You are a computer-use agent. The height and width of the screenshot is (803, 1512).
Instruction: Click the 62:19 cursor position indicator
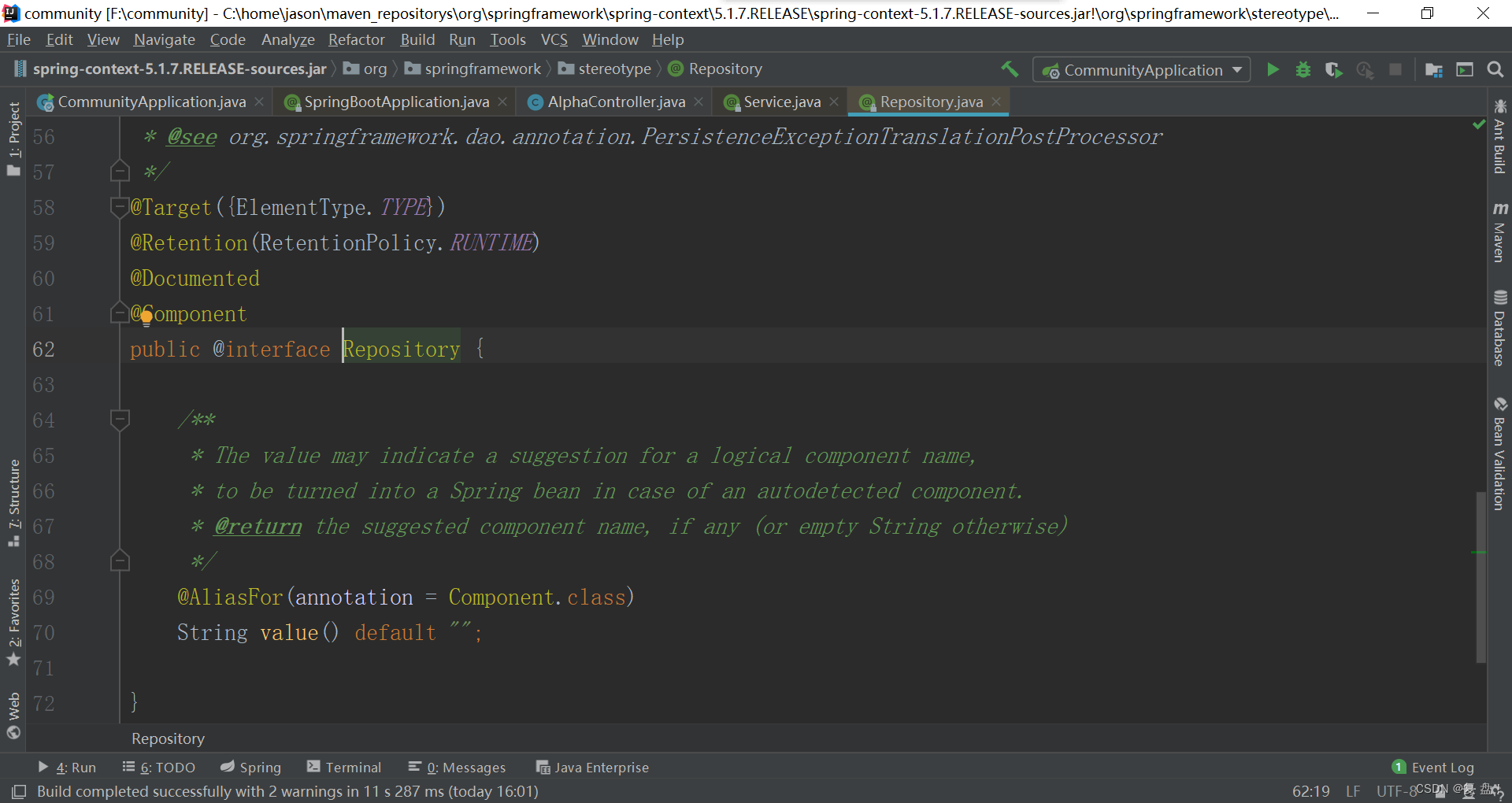pos(1311,791)
